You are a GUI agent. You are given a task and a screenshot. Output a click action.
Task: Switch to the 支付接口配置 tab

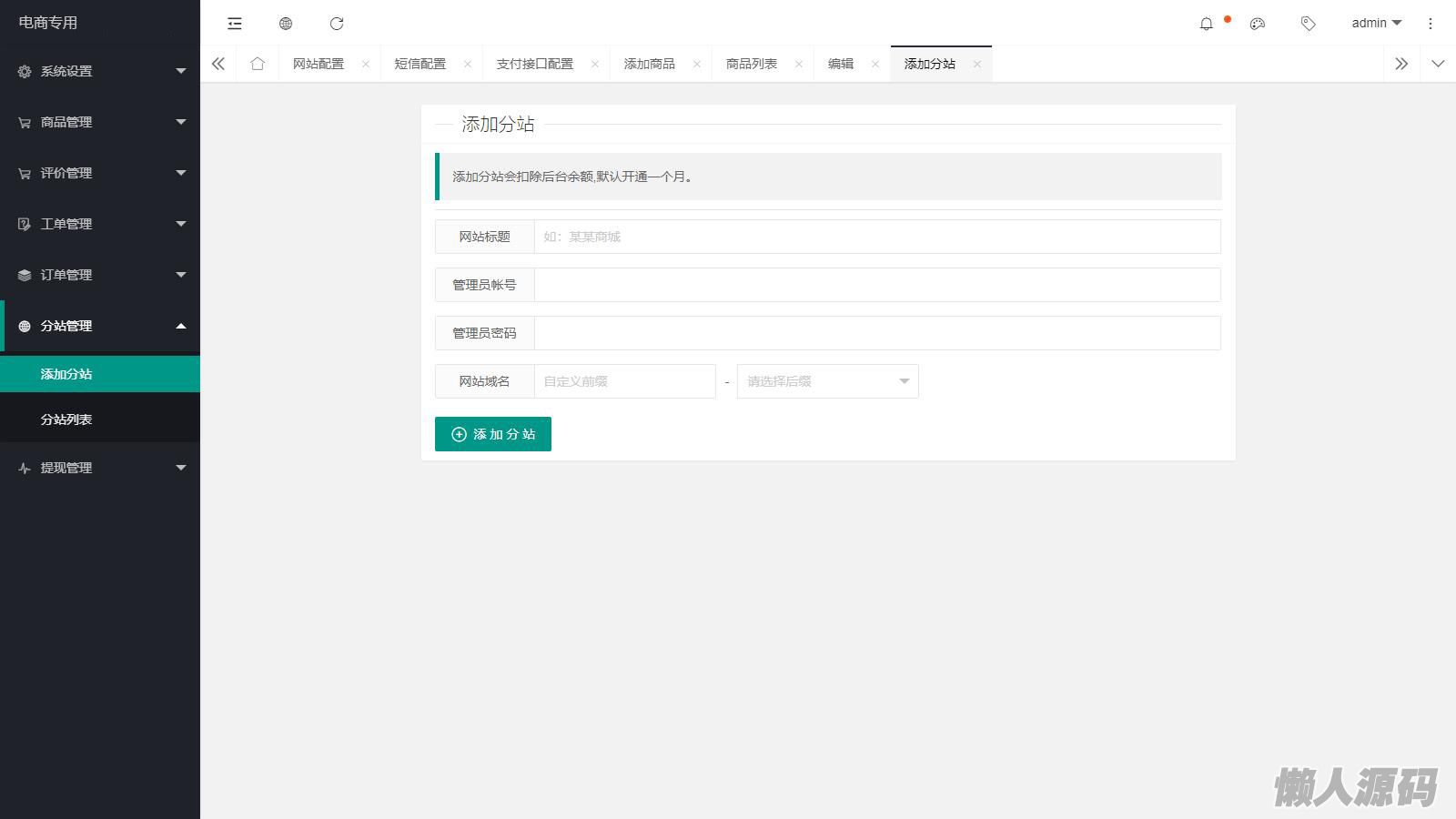pyautogui.click(x=535, y=64)
